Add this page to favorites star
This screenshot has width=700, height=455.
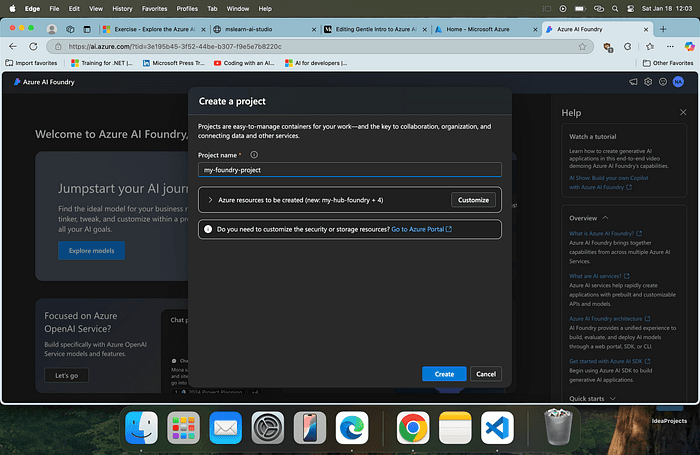(x=582, y=46)
